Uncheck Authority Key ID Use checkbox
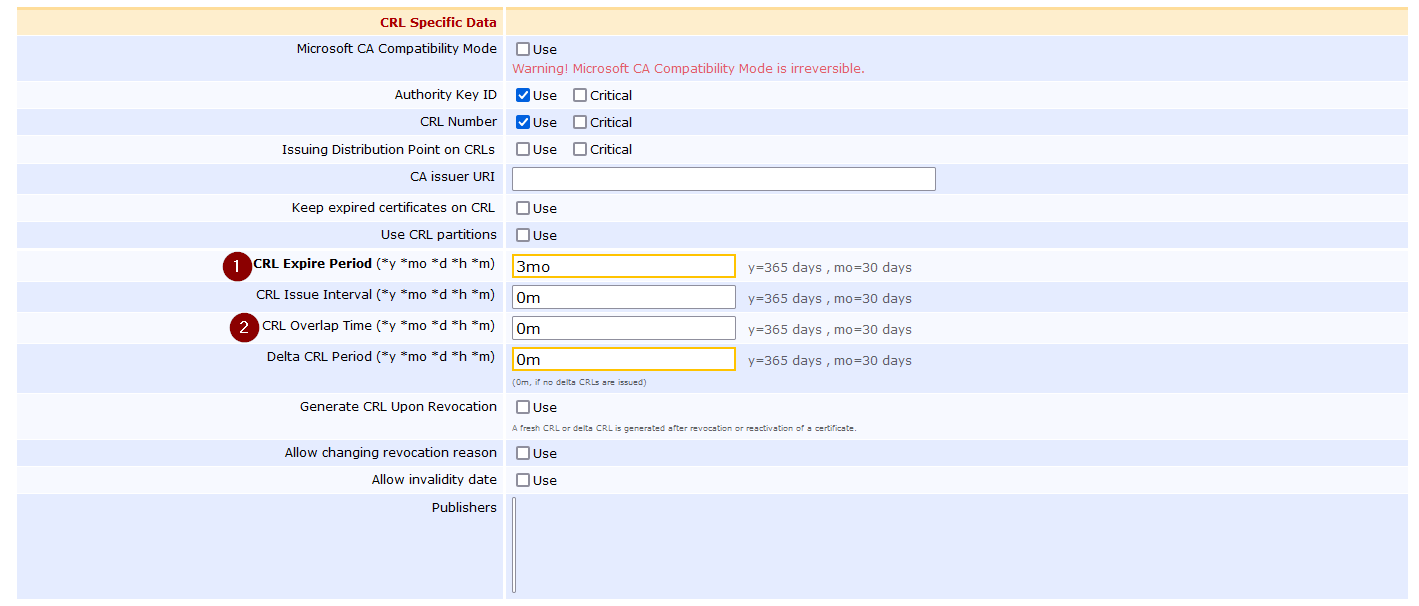This screenshot has height=606, width=1419. (x=523, y=95)
